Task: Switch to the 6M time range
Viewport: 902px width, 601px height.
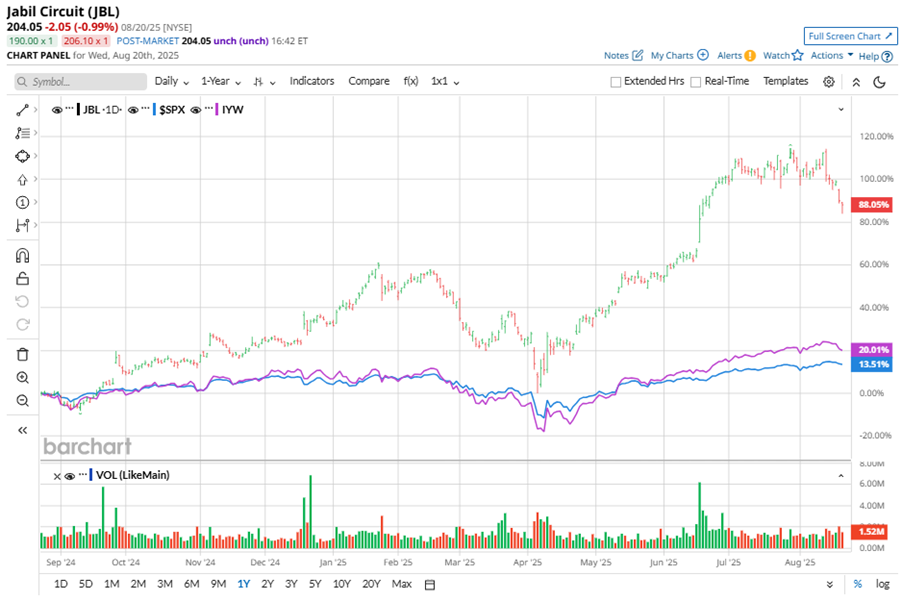Action: (191, 584)
